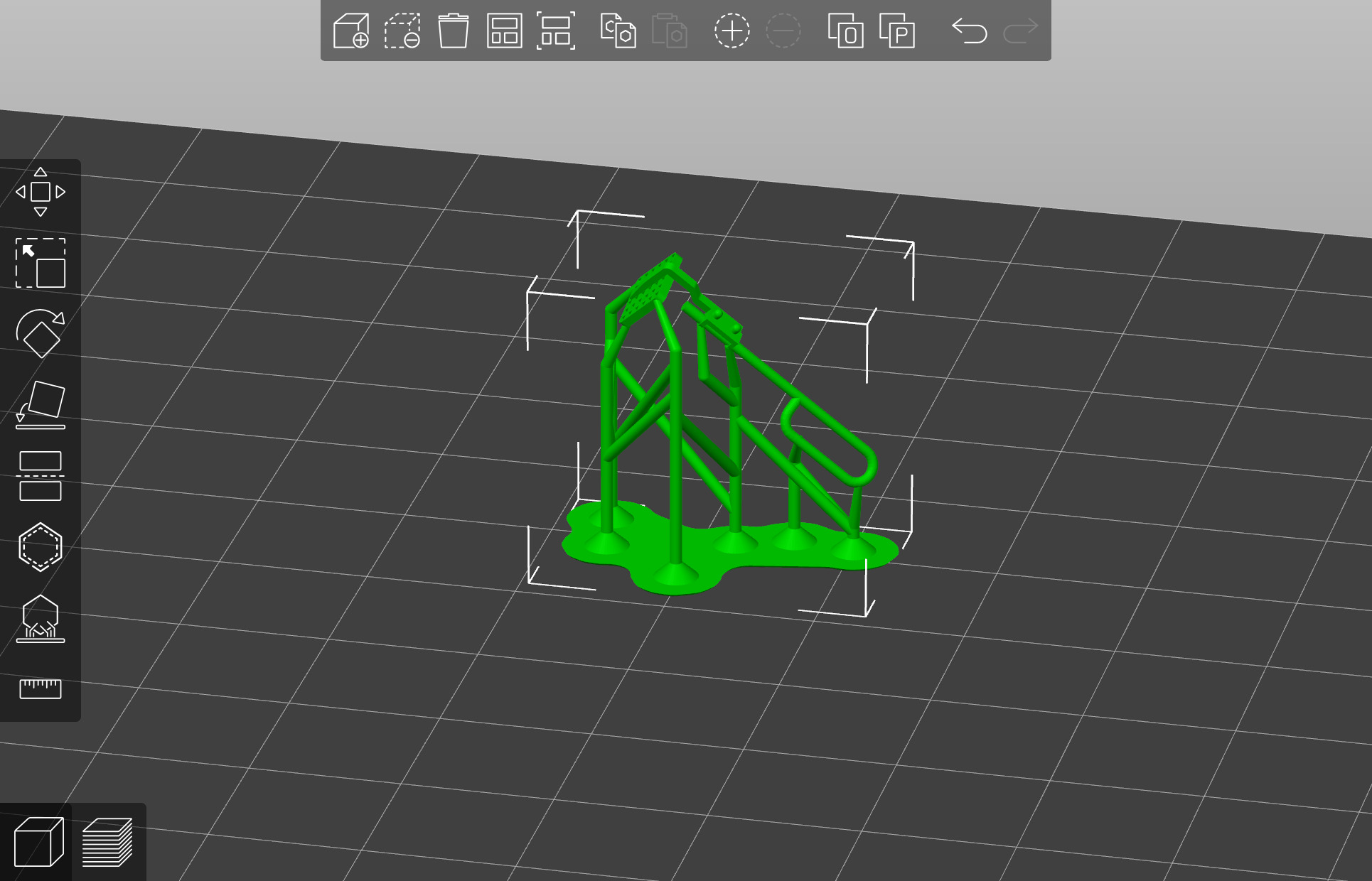Click the O object split icon
Image resolution: width=1372 pixels, height=881 pixels.
(x=845, y=31)
